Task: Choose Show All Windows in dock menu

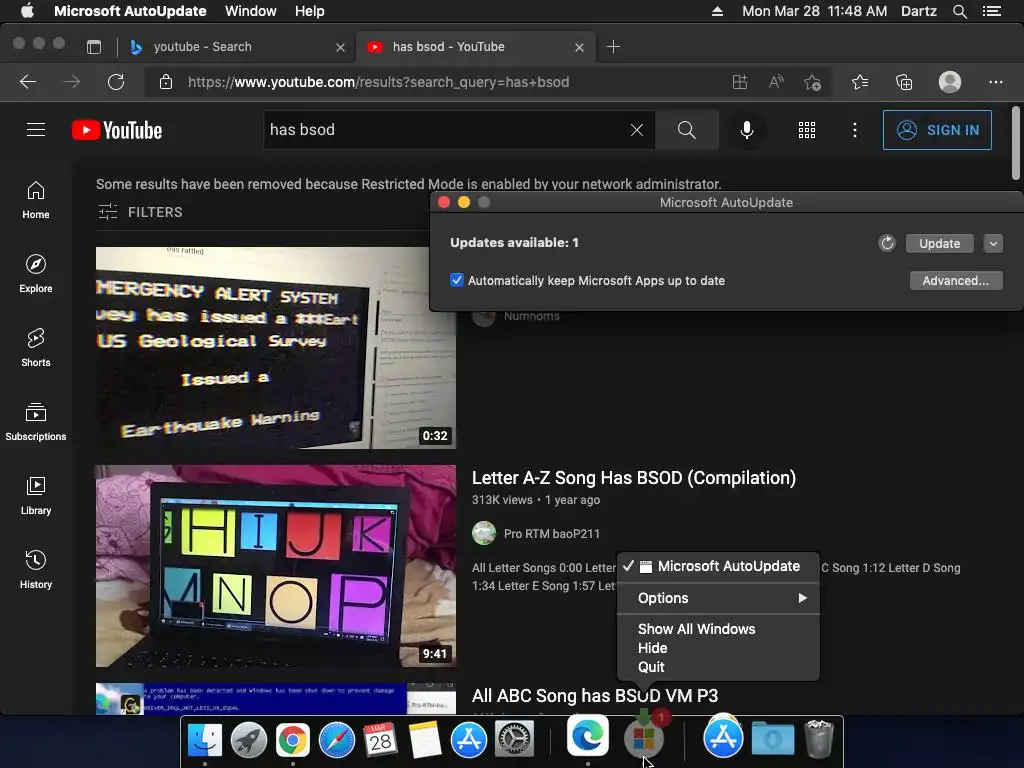Action: [x=696, y=629]
